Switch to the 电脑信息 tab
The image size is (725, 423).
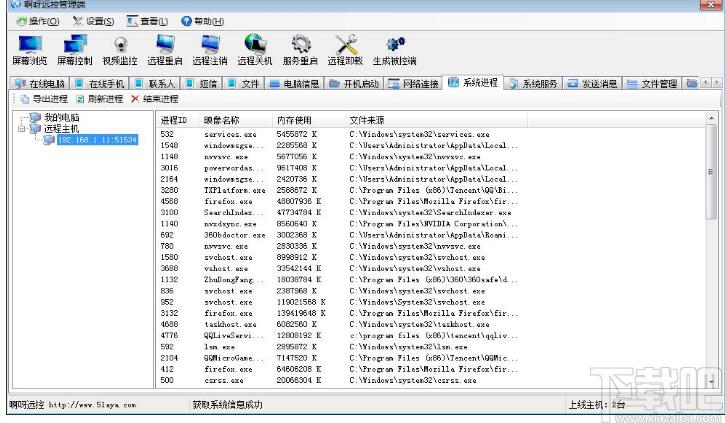click(x=294, y=84)
